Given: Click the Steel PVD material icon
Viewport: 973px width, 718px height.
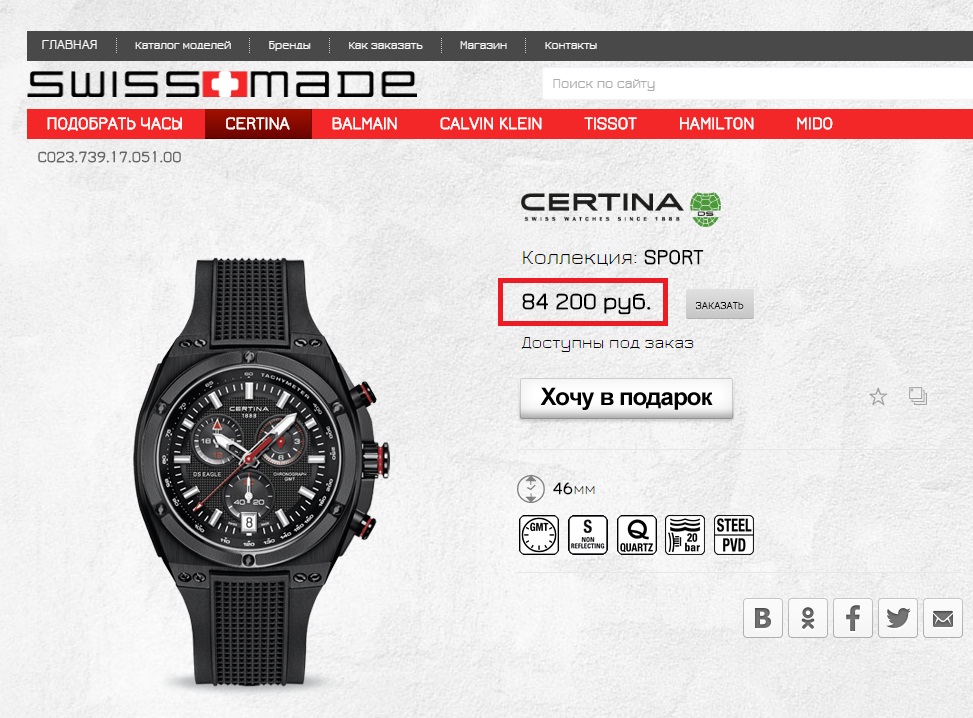Looking at the screenshot, I should coord(734,535).
